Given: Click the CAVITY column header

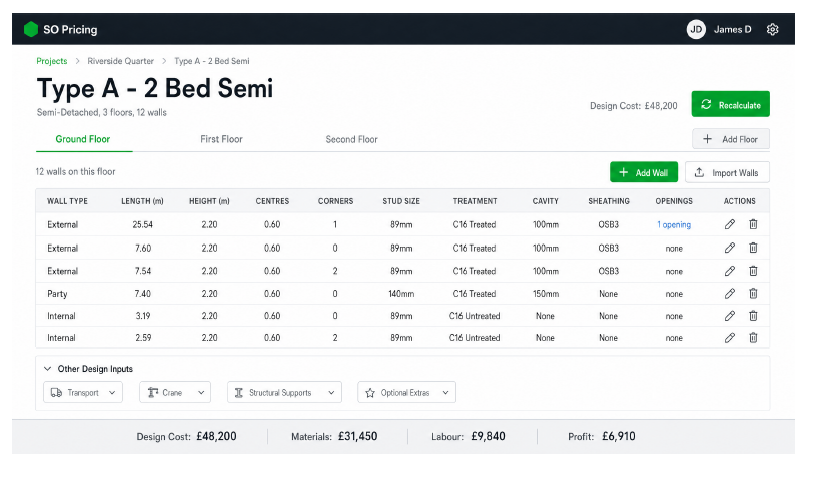Looking at the screenshot, I should [546, 201].
